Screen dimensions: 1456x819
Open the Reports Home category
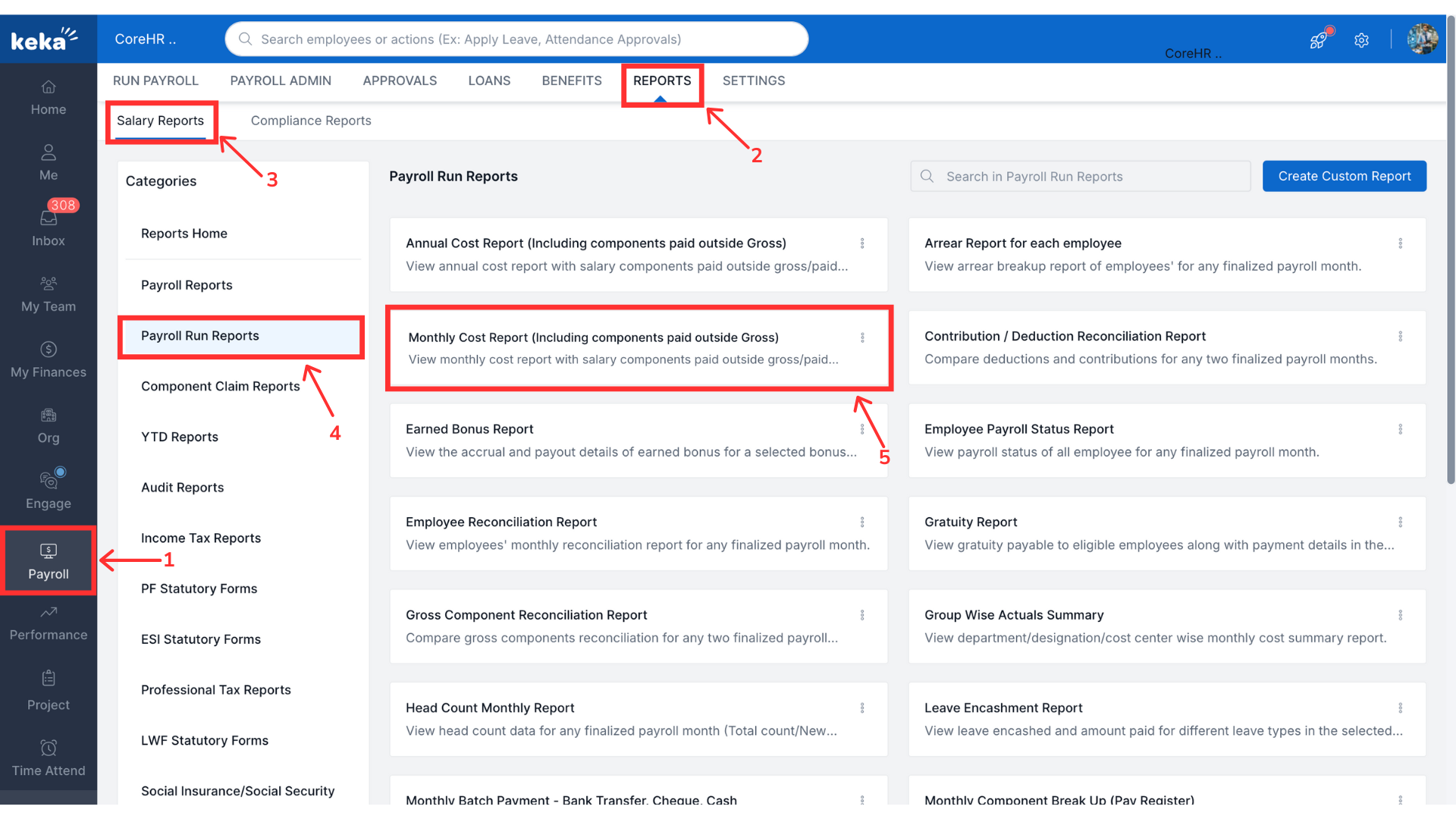[x=184, y=233]
